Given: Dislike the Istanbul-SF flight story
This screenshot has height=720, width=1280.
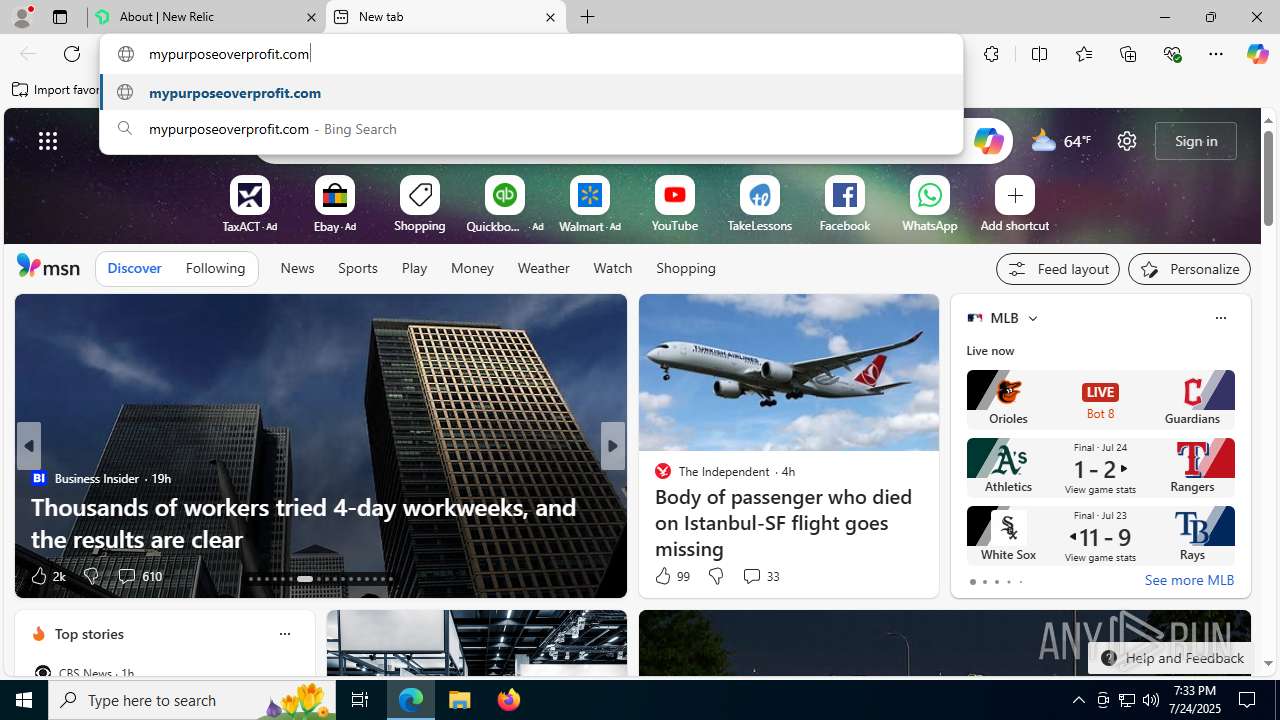Looking at the screenshot, I should coord(716,576).
